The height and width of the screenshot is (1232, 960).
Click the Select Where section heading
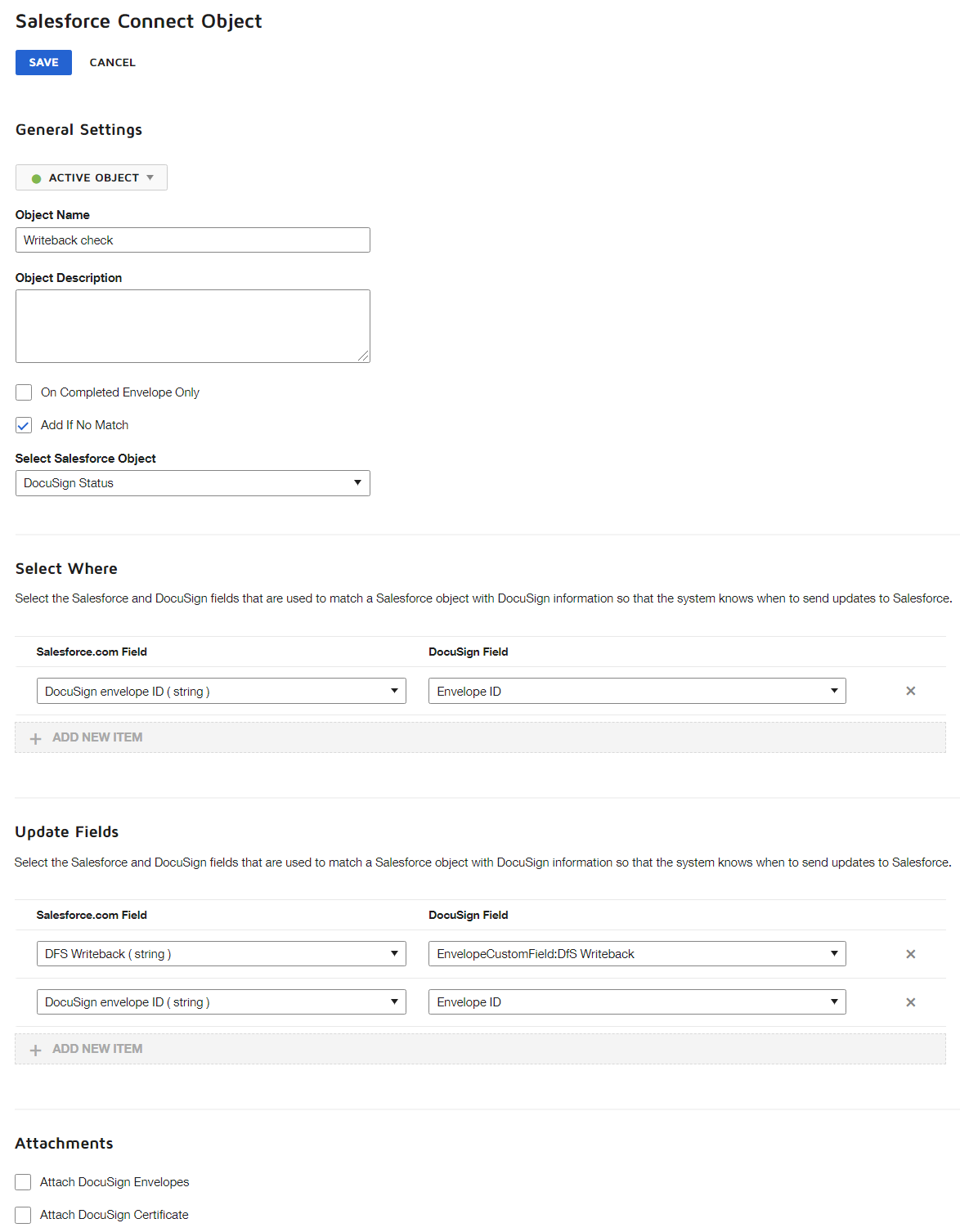65,568
